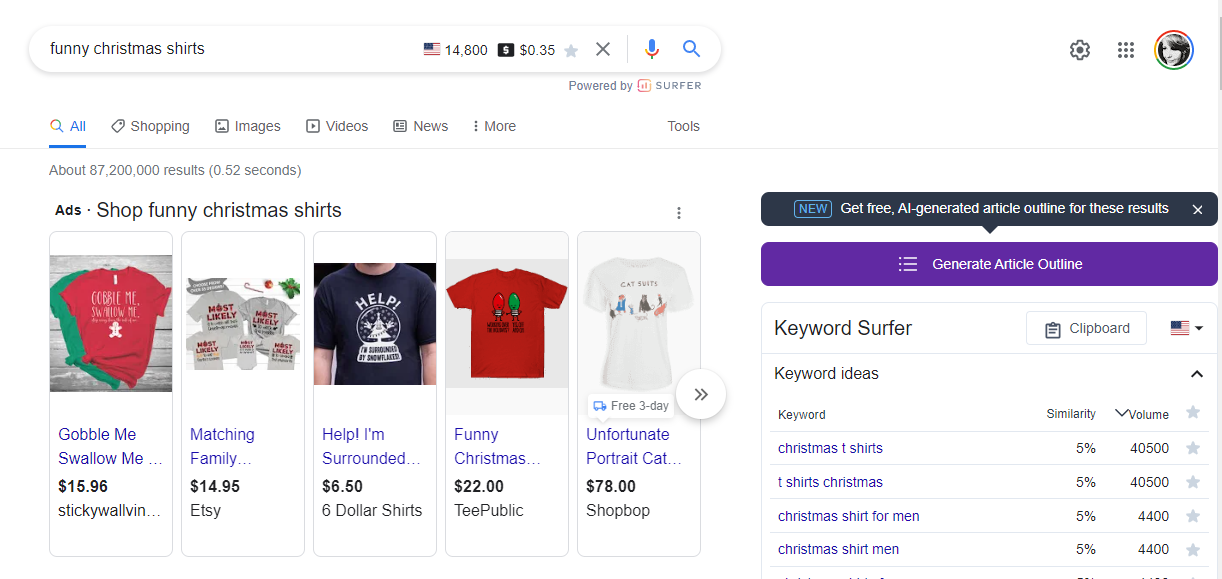Screen dimensions: 1222x579
Task: Click the Free 3-day shipping badge
Action: [x=630, y=406]
